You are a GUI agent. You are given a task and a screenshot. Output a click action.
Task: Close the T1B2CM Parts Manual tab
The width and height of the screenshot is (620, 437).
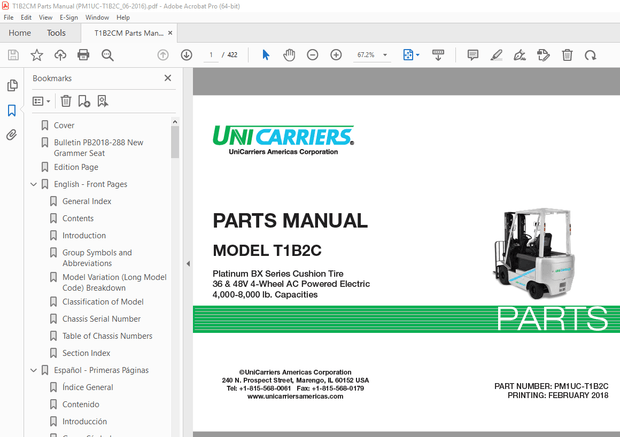click(x=170, y=33)
